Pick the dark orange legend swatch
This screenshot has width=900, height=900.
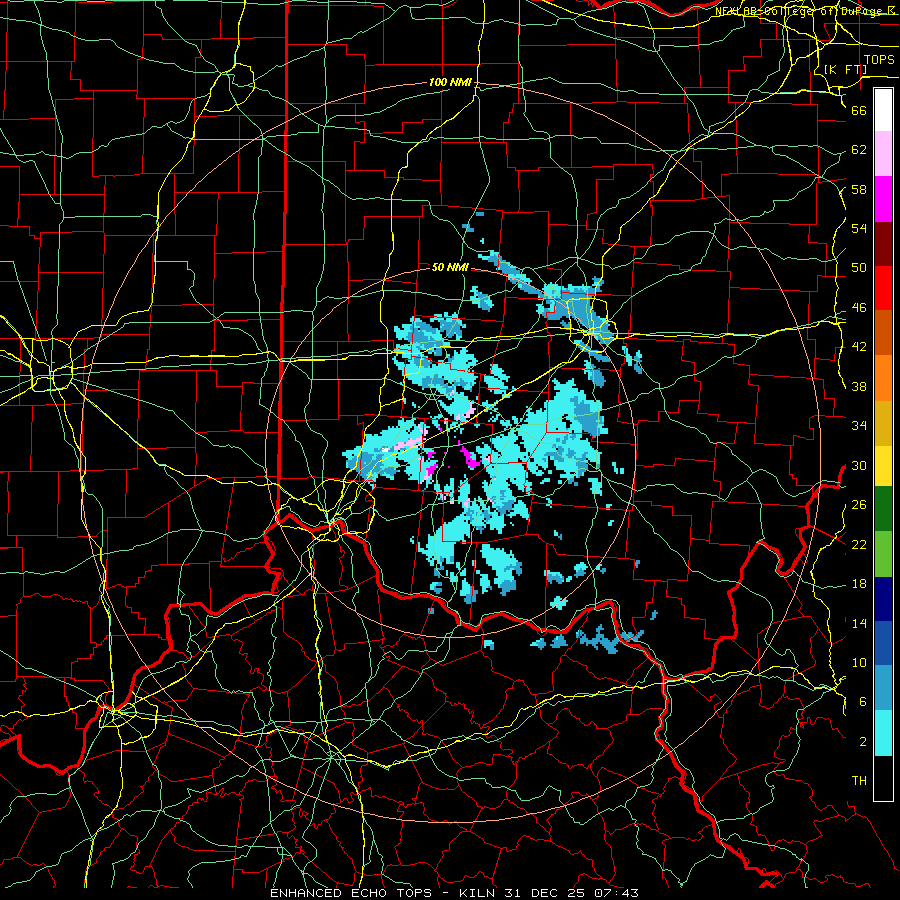tap(883, 333)
